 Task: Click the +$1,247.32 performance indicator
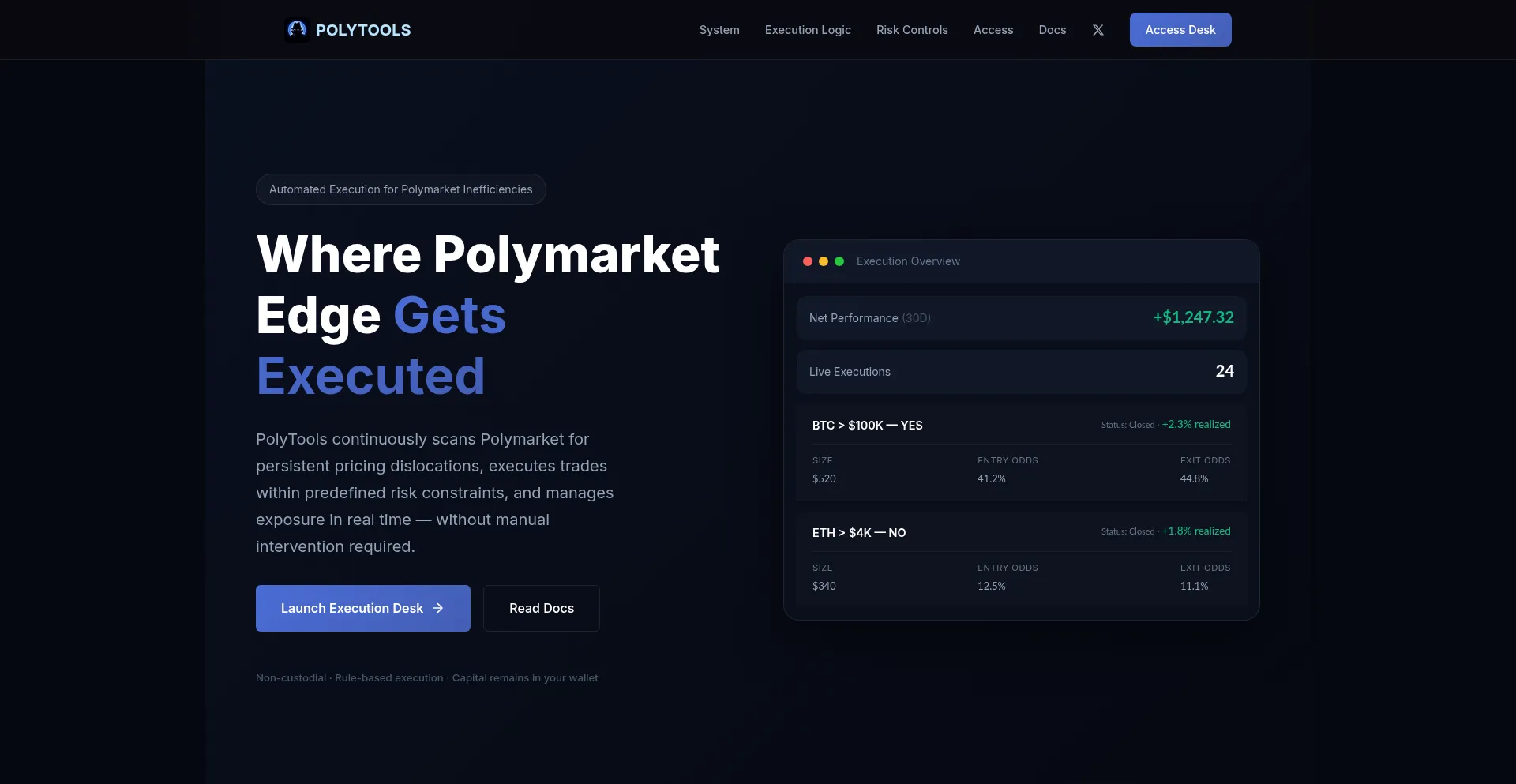pyautogui.click(x=1193, y=317)
